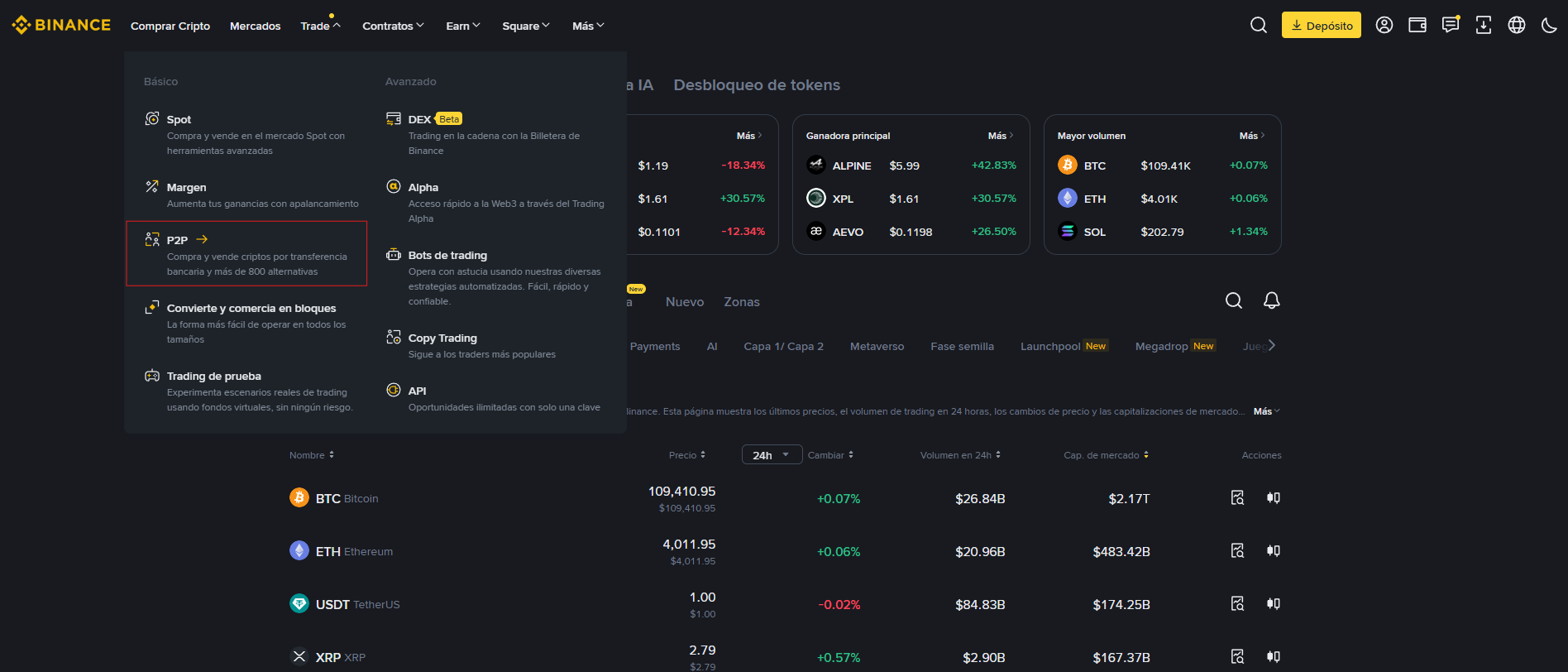This screenshot has width=1568, height=672.
Task: Click the Copy Trading icon
Action: pos(394,337)
